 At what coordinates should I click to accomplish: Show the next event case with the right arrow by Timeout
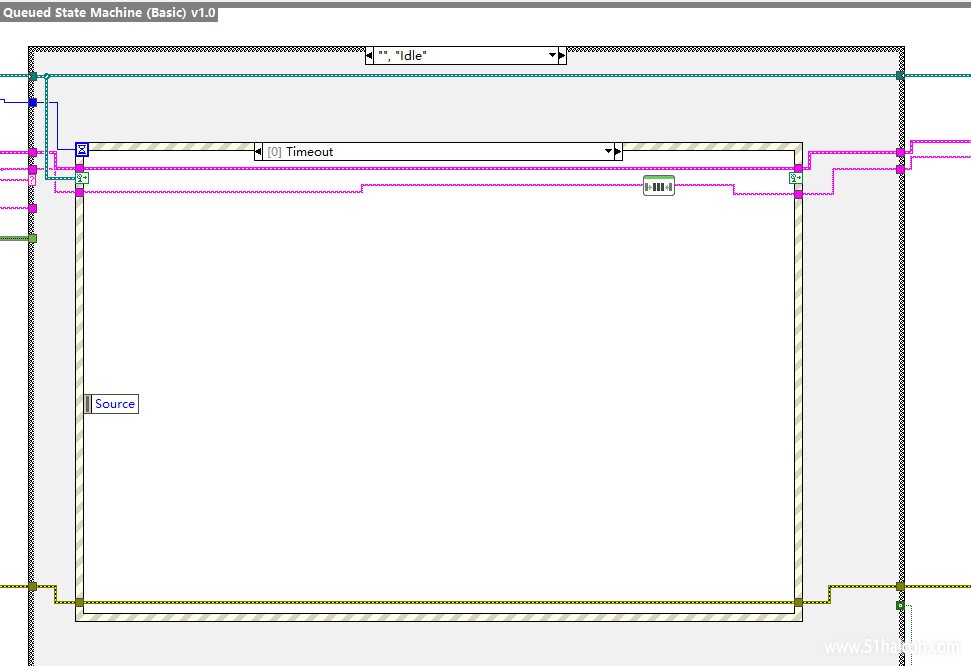coord(618,151)
